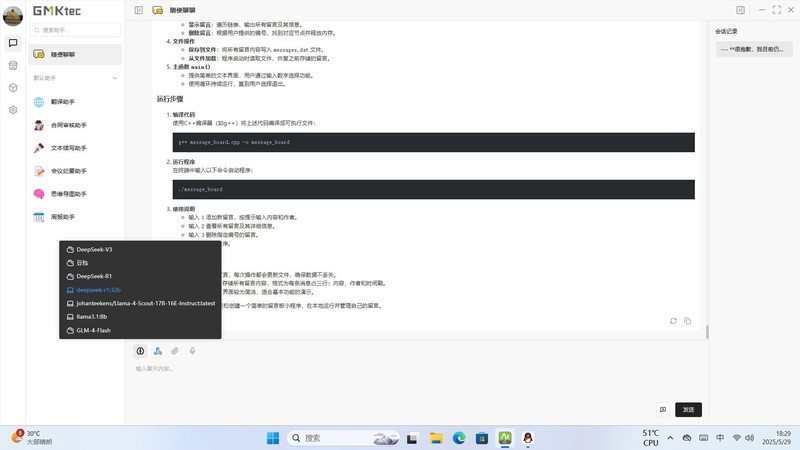
Task: Open settings via the sidebar gear icon
Action: [13, 109]
